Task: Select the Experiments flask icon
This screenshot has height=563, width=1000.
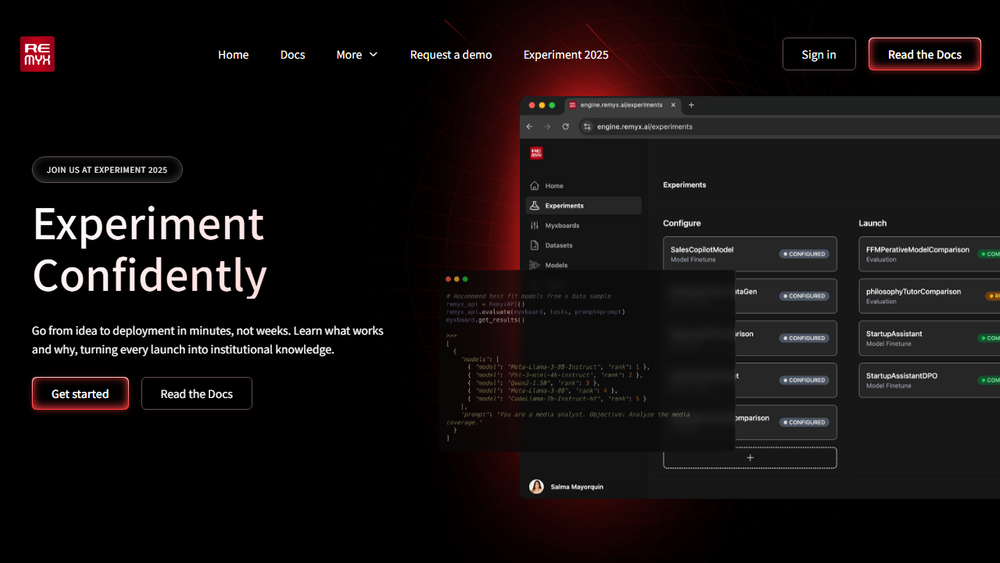Action: 534,205
